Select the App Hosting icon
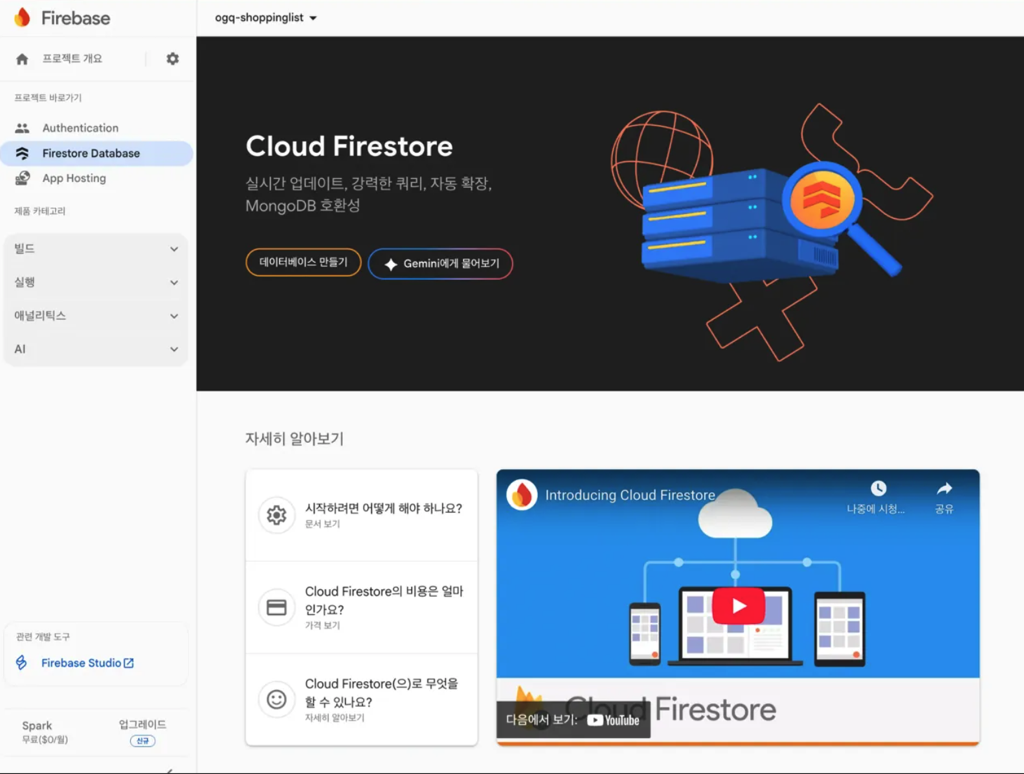This screenshot has width=1024, height=774. tap(21, 178)
